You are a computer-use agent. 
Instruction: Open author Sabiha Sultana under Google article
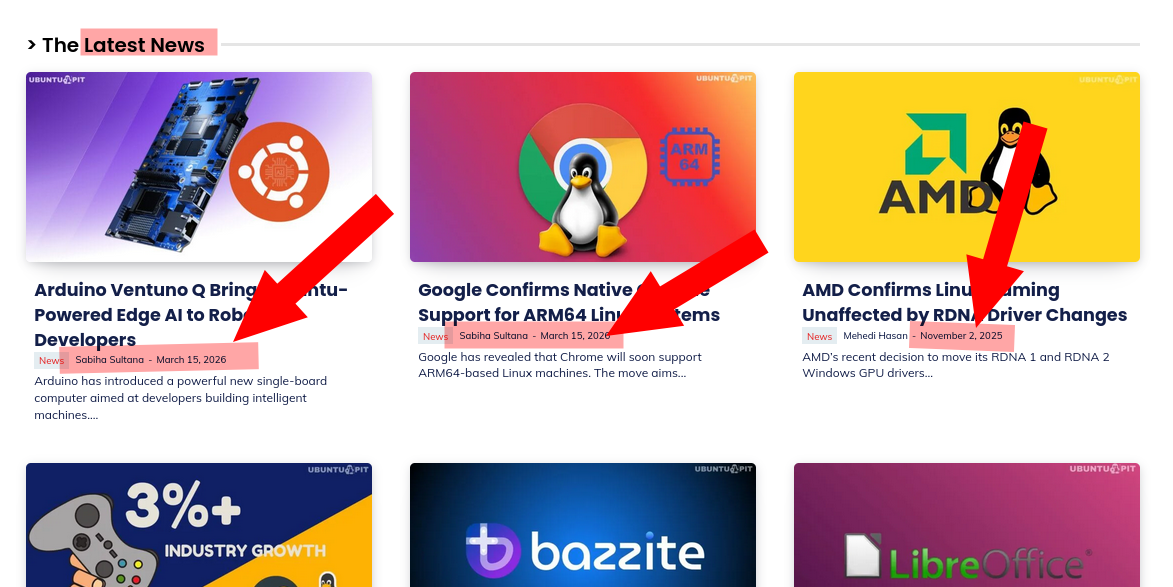pyautogui.click(x=494, y=336)
